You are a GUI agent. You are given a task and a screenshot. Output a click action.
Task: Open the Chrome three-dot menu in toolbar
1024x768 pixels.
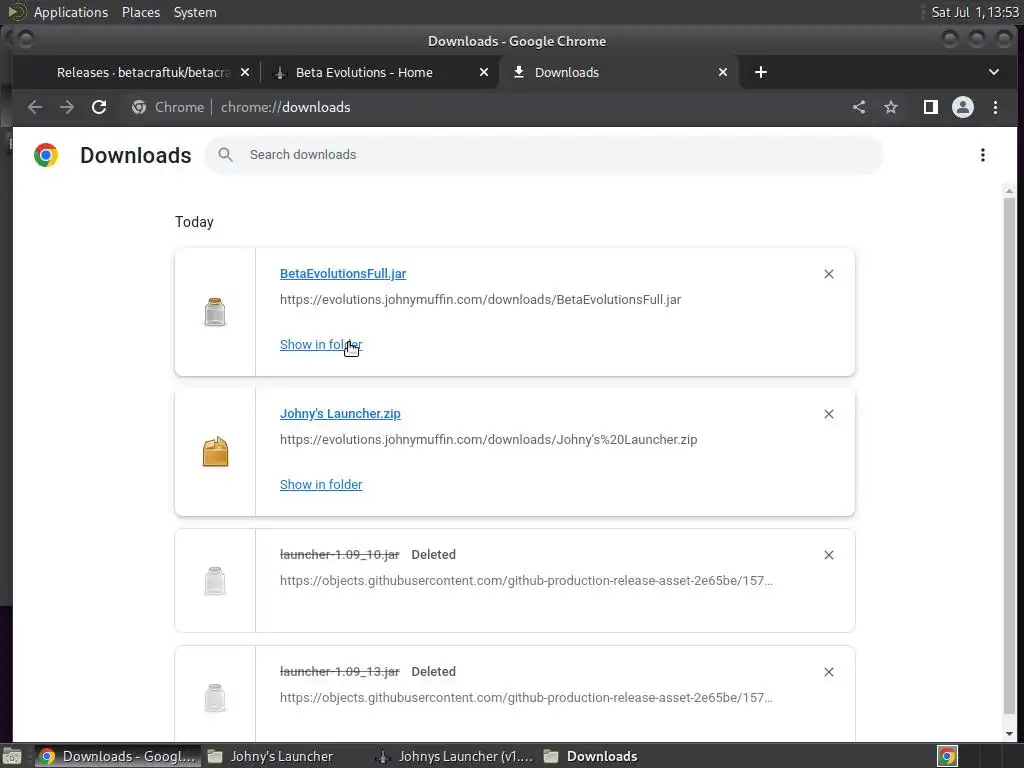click(995, 107)
